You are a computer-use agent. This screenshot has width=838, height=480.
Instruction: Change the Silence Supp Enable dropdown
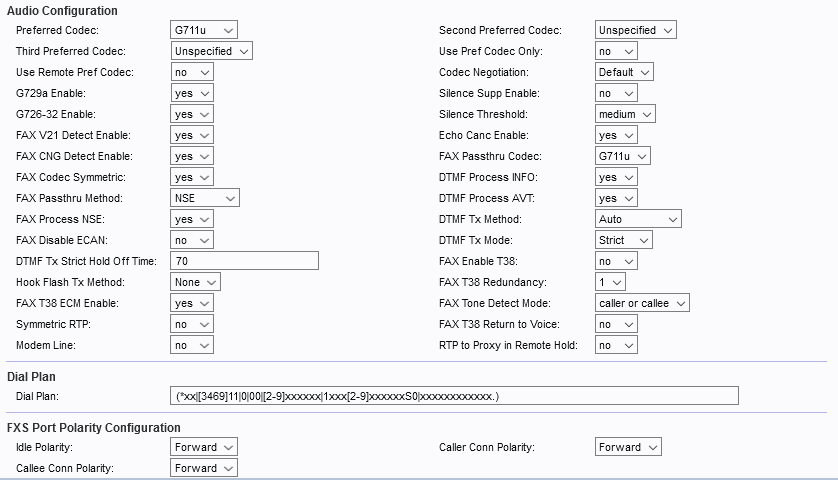(x=616, y=93)
